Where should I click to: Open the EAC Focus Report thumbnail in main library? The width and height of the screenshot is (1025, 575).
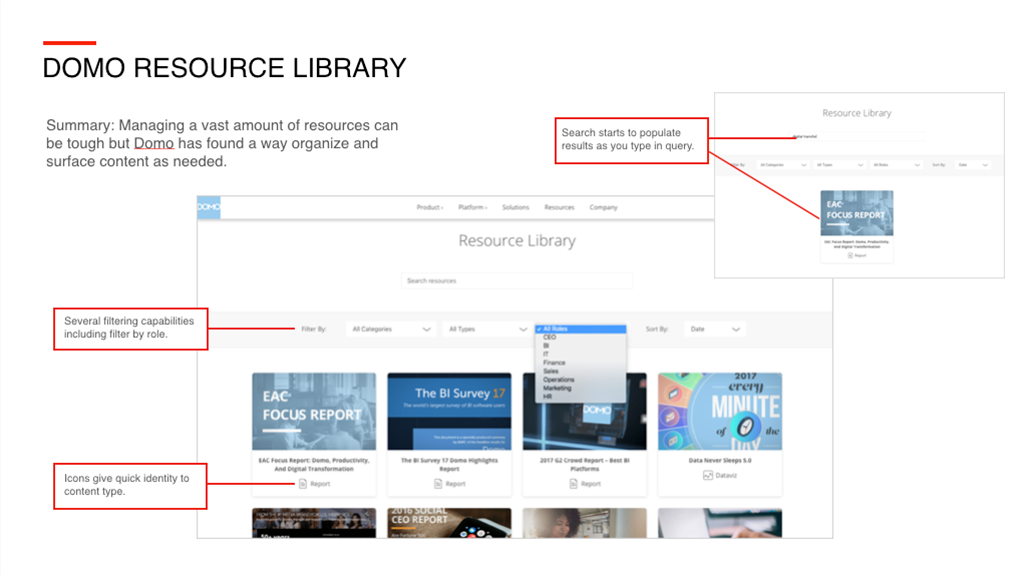314,412
